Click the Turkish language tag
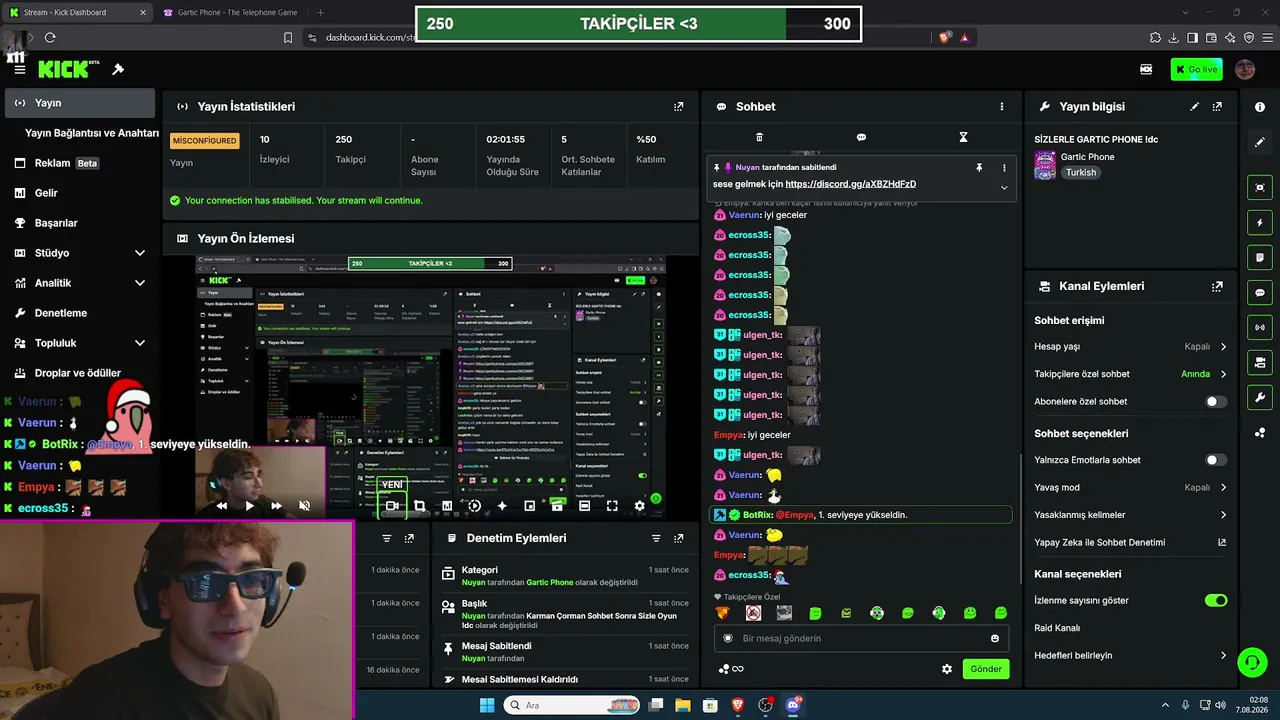The width and height of the screenshot is (1280, 720). (1081, 172)
